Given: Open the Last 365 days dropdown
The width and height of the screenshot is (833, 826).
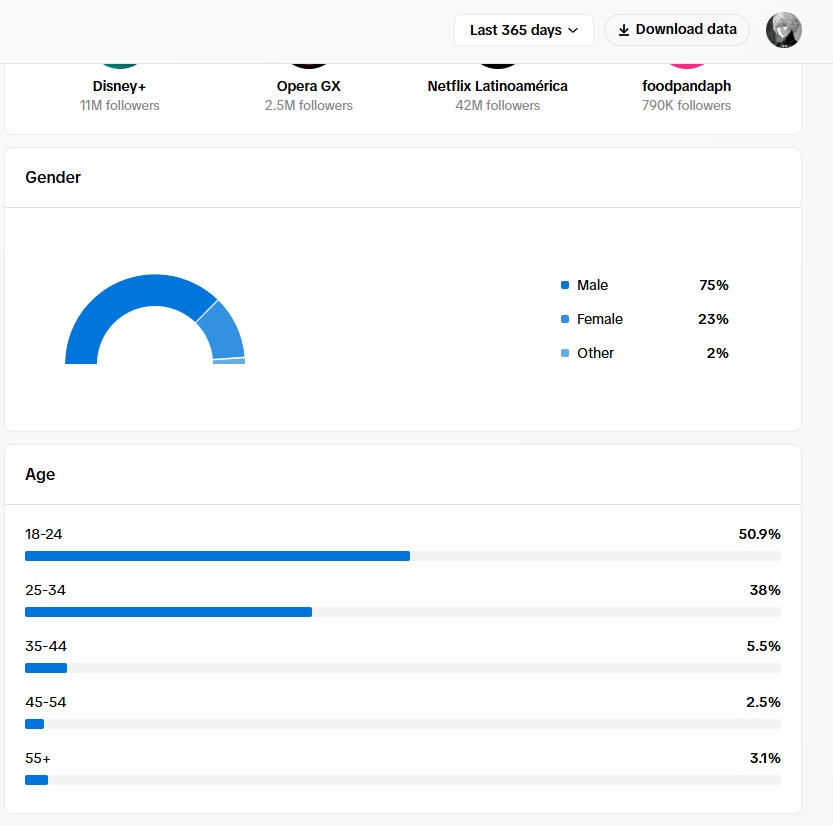Looking at the screenshot, I should [x=523, y=30].
